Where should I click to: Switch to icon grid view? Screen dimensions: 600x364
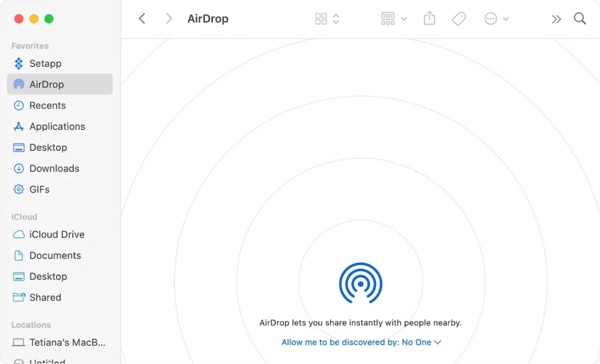(x=321, y=19)
